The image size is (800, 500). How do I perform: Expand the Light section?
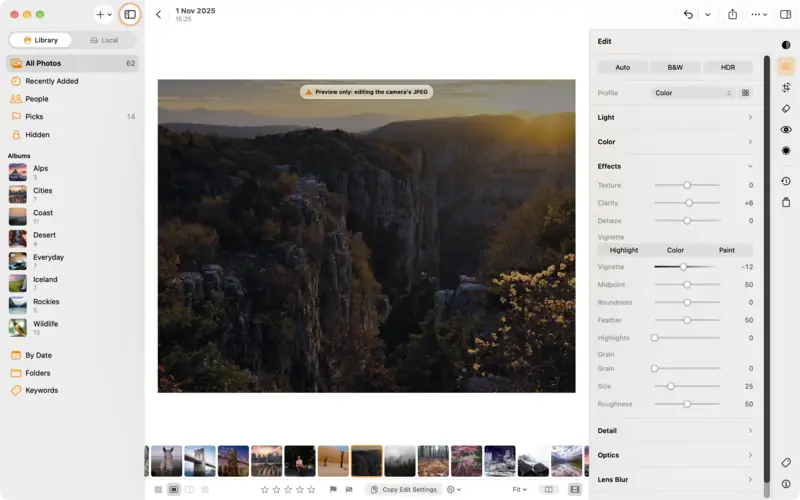click(675, 117)
